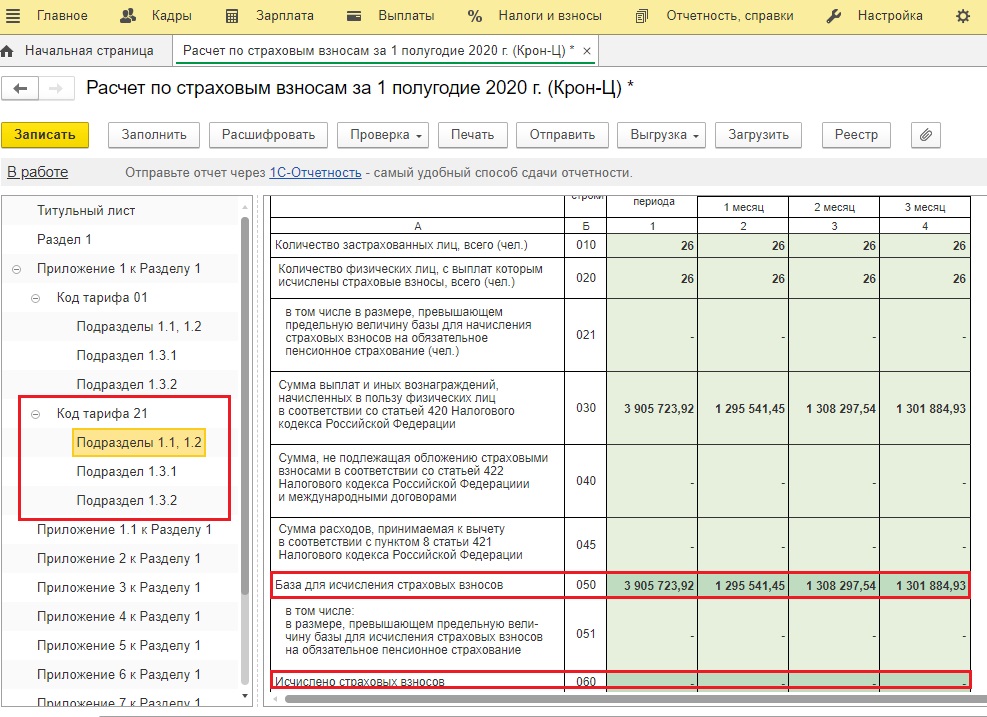Go back with the left arrow button
Viewport: 987px width, 717px height.
[20, 88]
